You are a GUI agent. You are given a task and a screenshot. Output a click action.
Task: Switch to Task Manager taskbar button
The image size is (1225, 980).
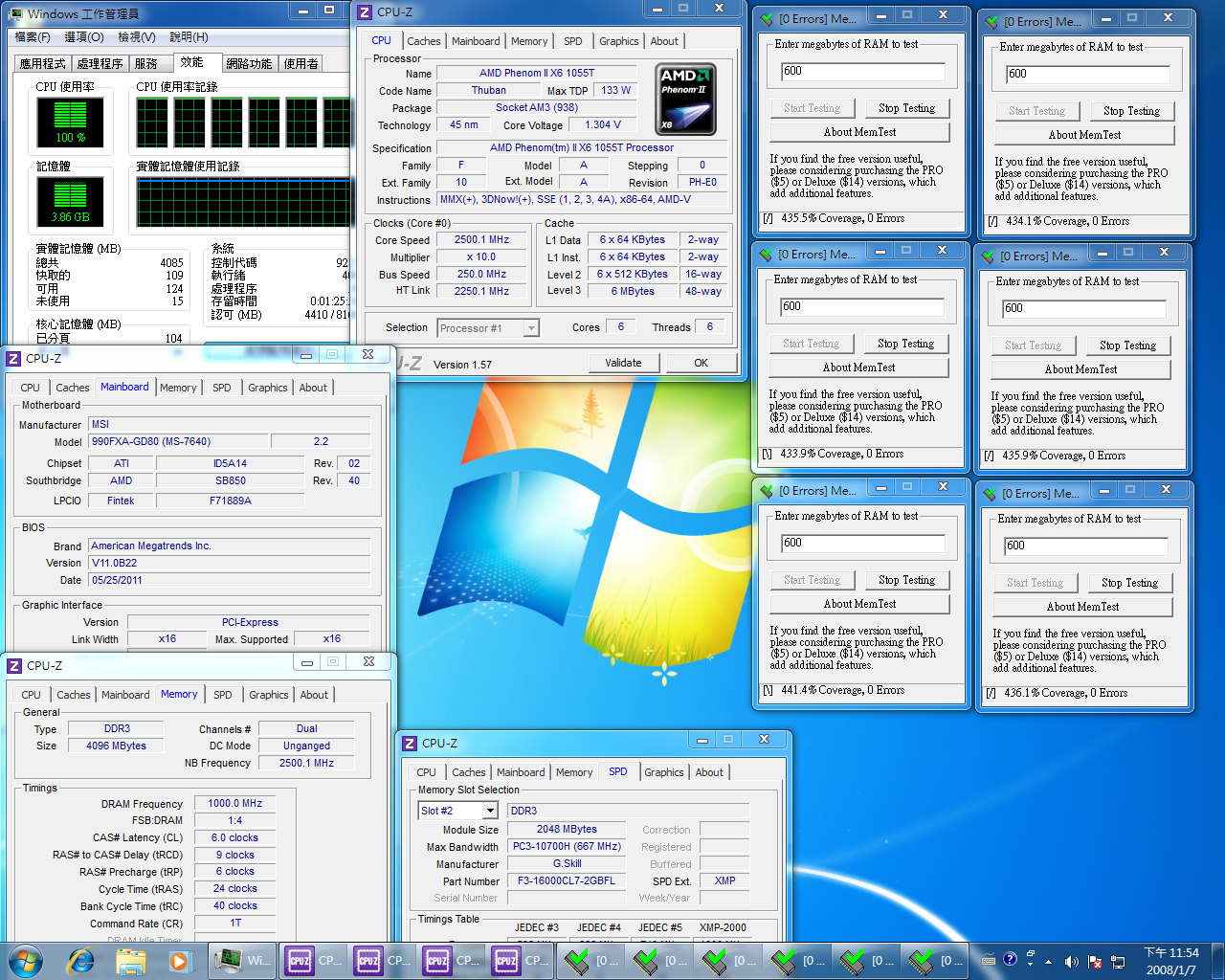243,960
